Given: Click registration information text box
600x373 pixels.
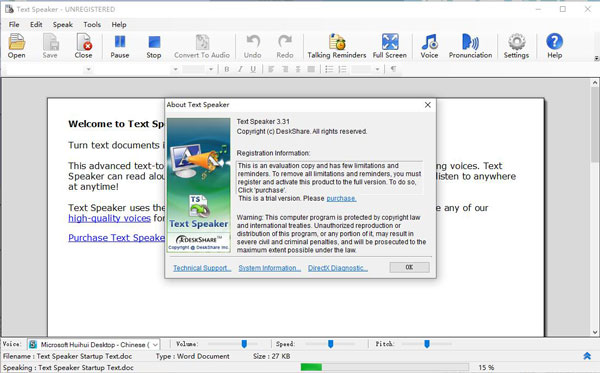Looking at the screenshot, I should tap(329, 178).
